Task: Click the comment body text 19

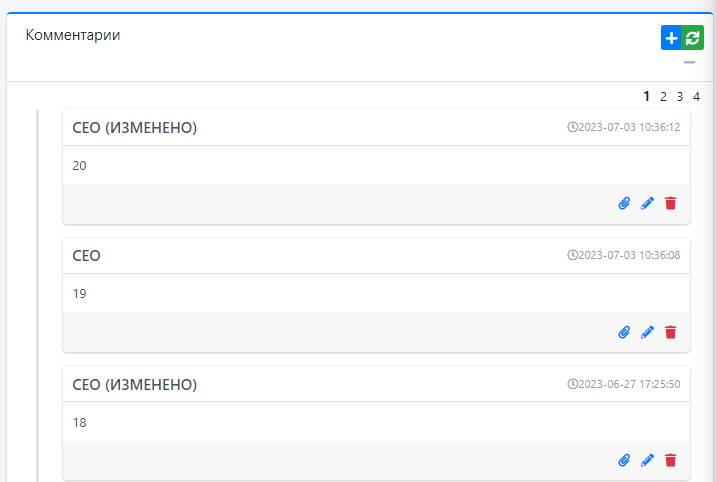Action: (x=80, y=294)
